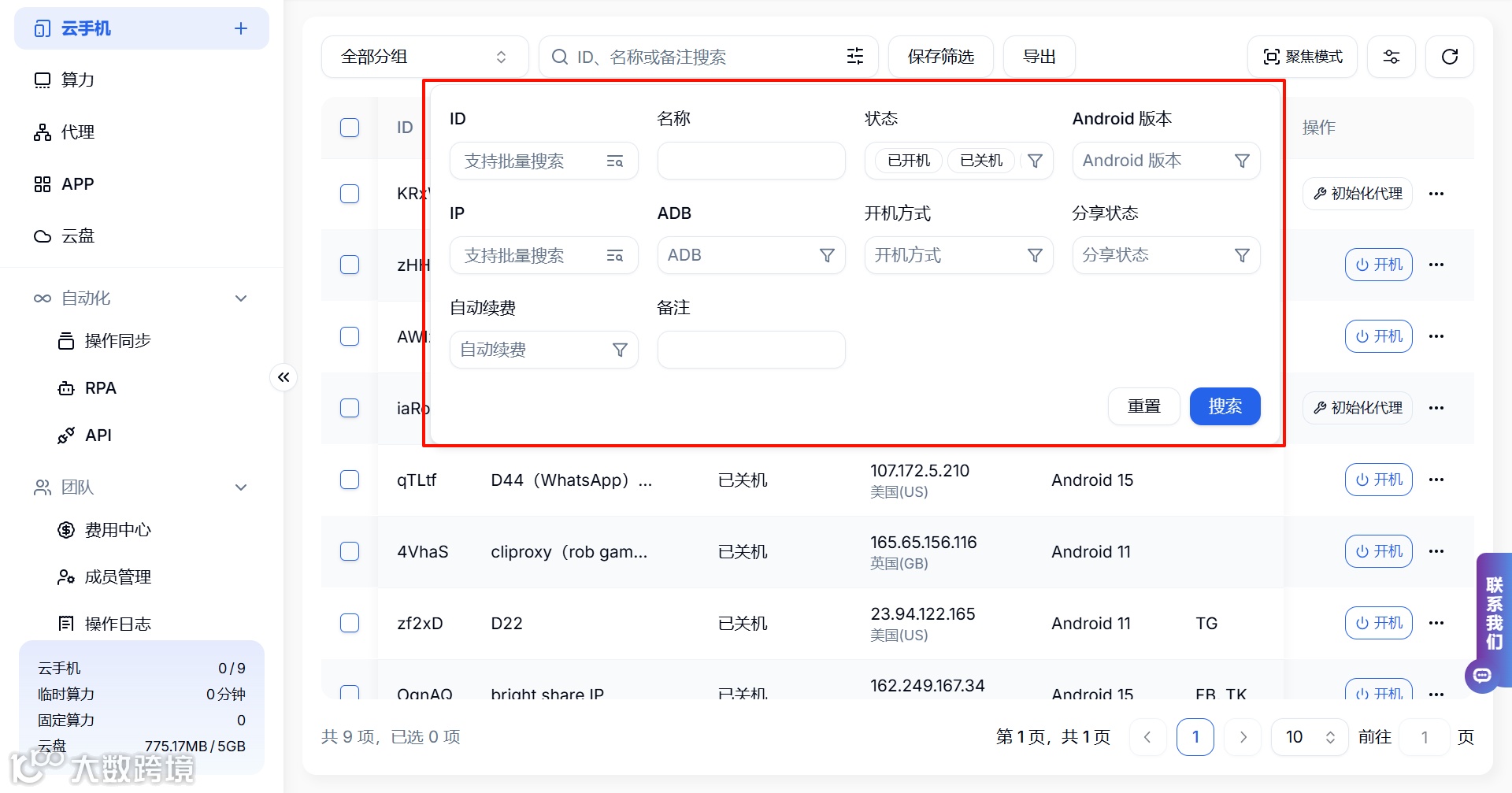Screen dimensions: 1512x793
Task: Click batch-search icon in IP field
Action: click(615, 256)
